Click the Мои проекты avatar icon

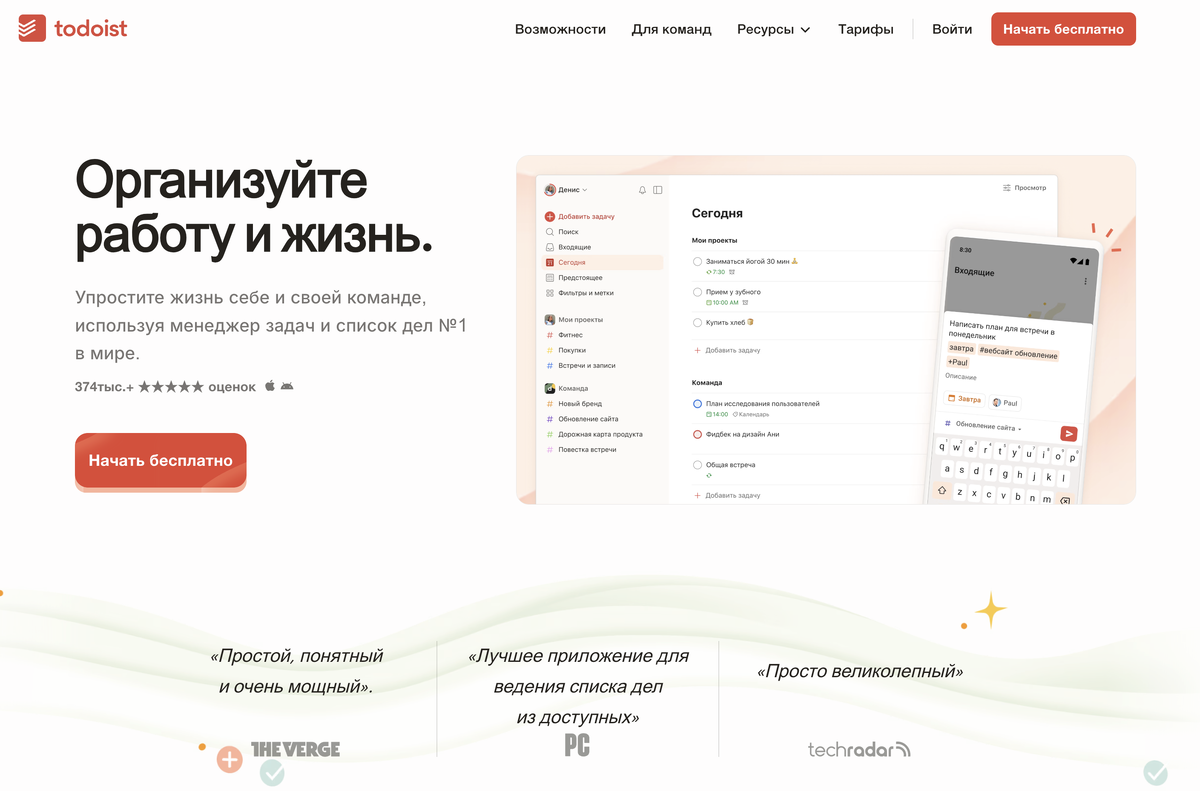(550, 319)
